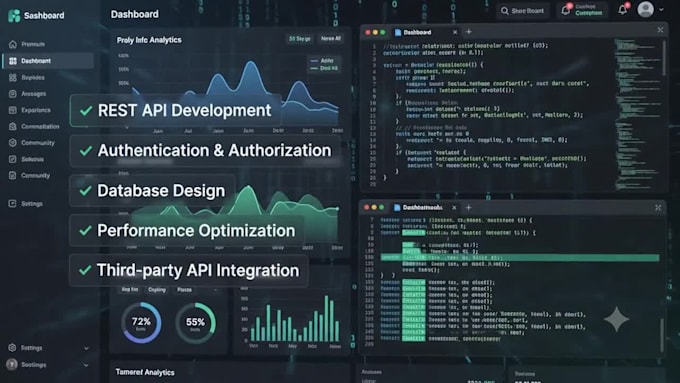Click the checkmark for Third-party API Integration
Viewport: 680px width, 383px height.
[x=85, y=270]
